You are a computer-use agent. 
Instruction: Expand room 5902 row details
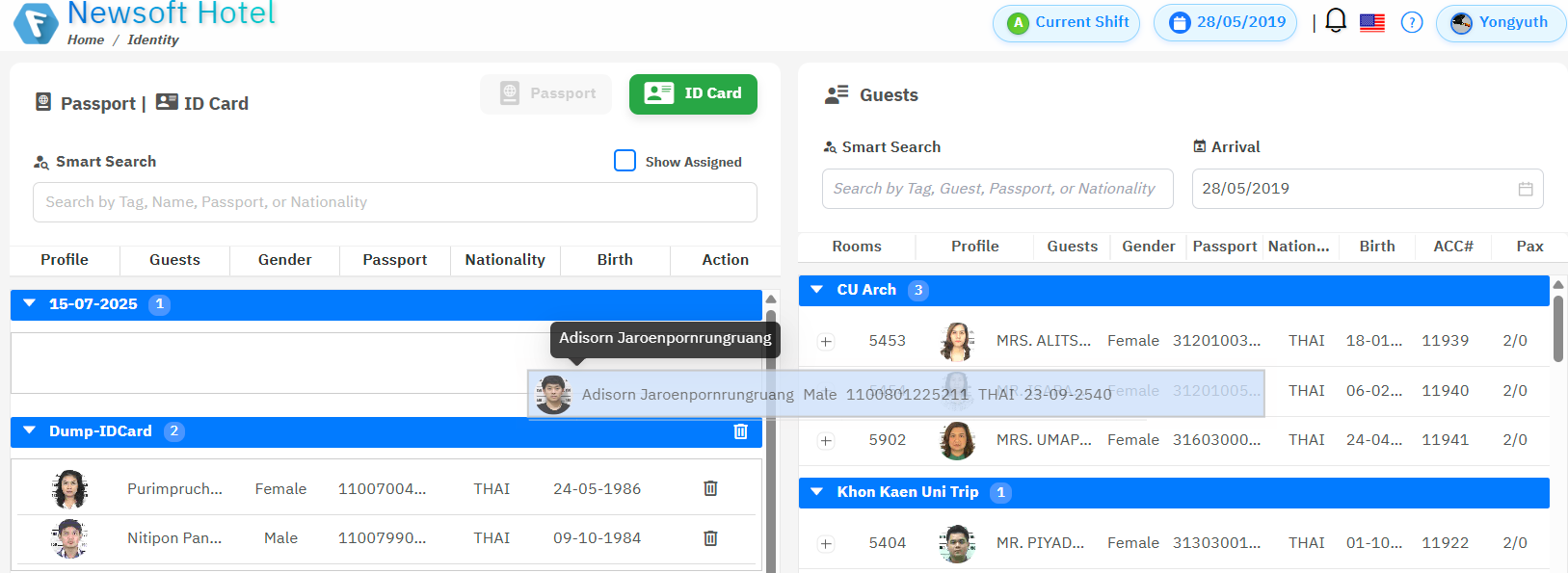pyautogui.click(x=826, y=440)
